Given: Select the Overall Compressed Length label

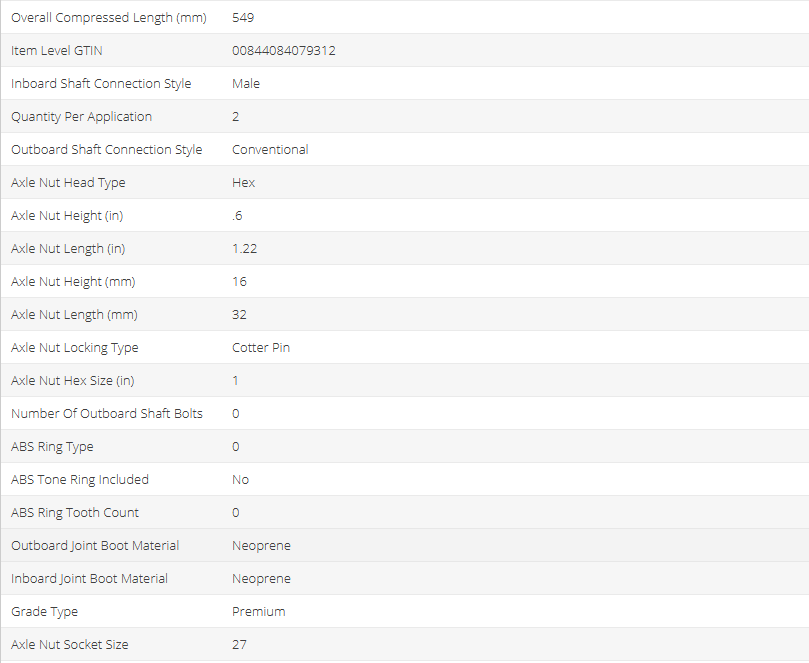Looking at the screenshot, I should click(109, 18).
